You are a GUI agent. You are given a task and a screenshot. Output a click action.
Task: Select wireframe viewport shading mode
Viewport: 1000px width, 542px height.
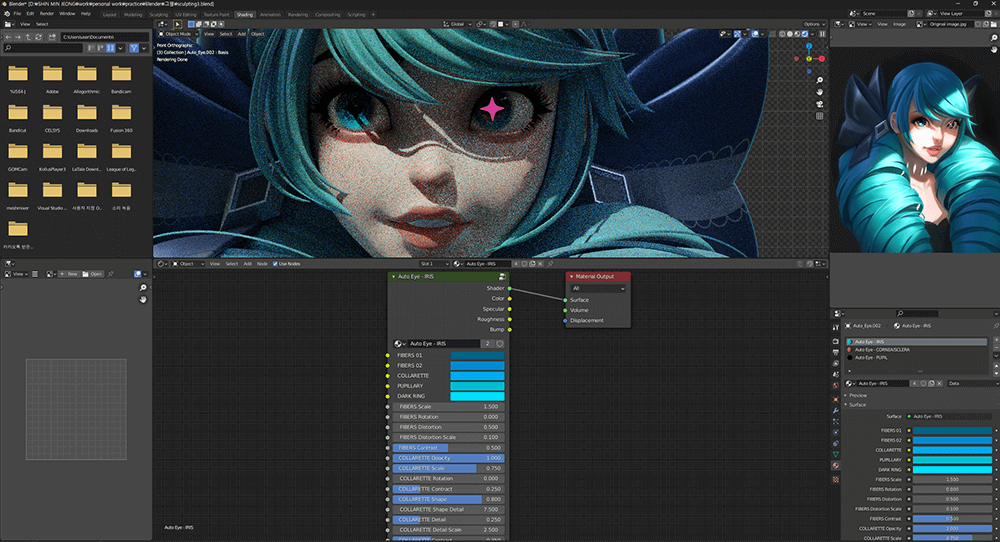point(782,34)
